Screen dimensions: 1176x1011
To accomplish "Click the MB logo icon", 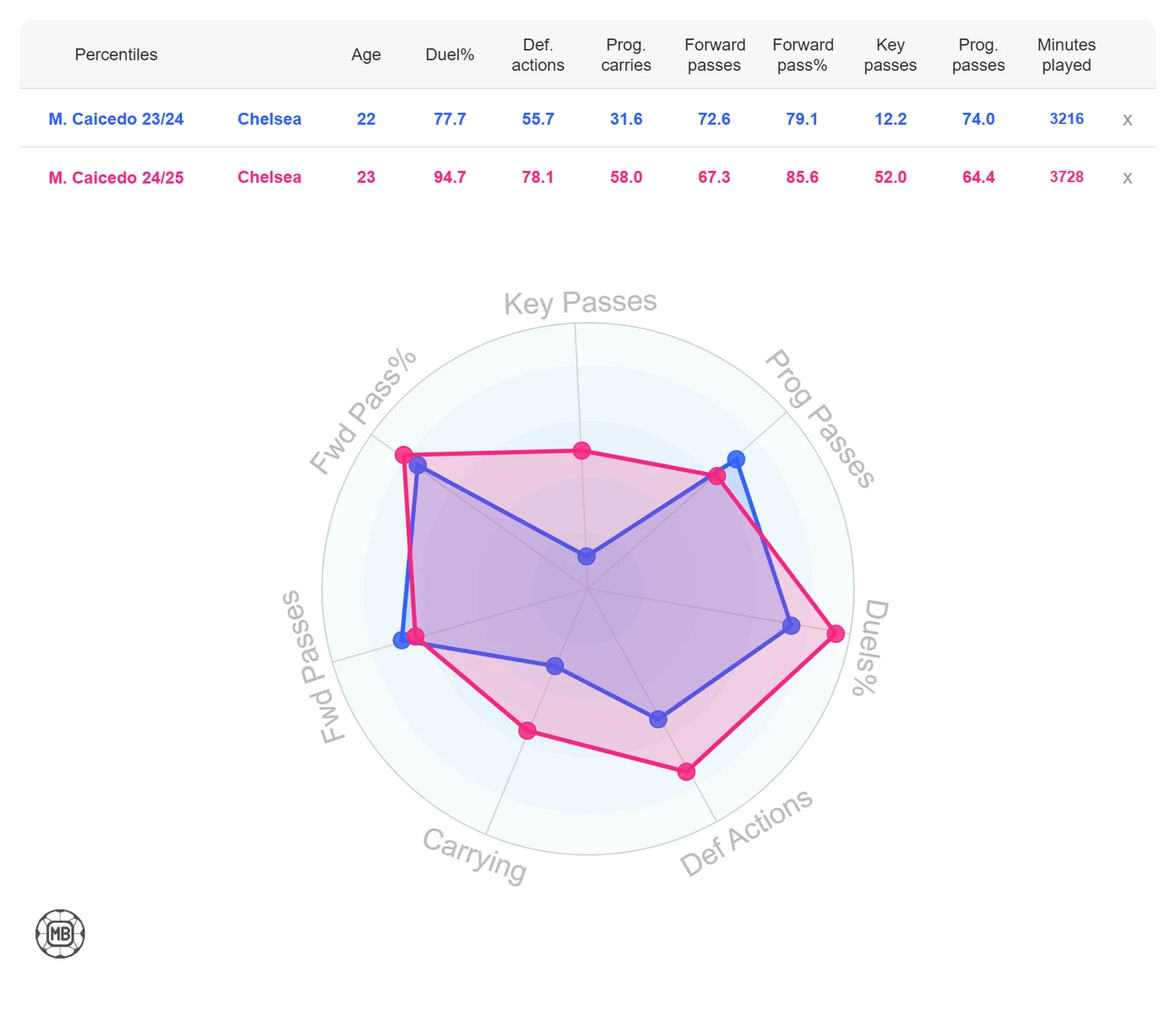I will pyautogui.click(x=60, y=934).
